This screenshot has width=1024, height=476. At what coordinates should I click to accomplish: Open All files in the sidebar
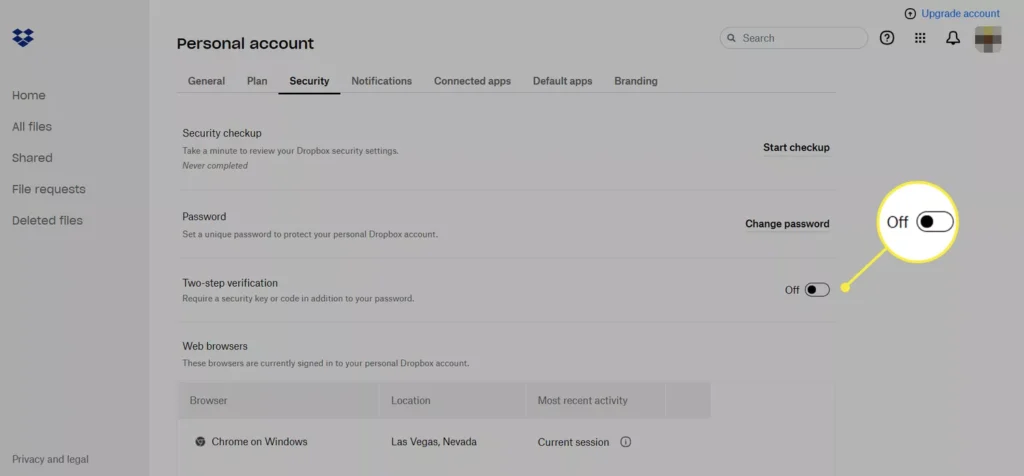[x=32, y=127]
